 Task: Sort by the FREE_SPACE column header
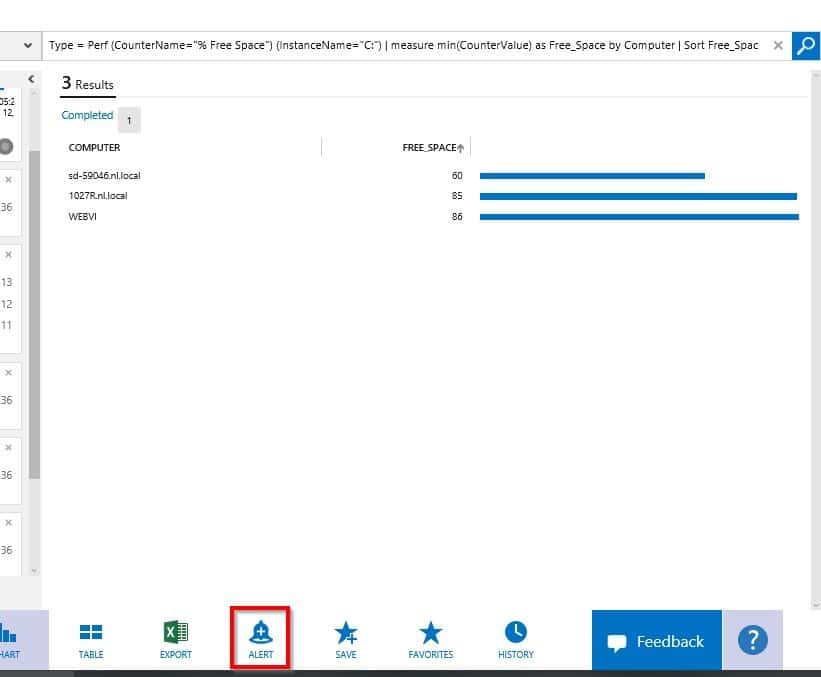click(x=431, y=148)
